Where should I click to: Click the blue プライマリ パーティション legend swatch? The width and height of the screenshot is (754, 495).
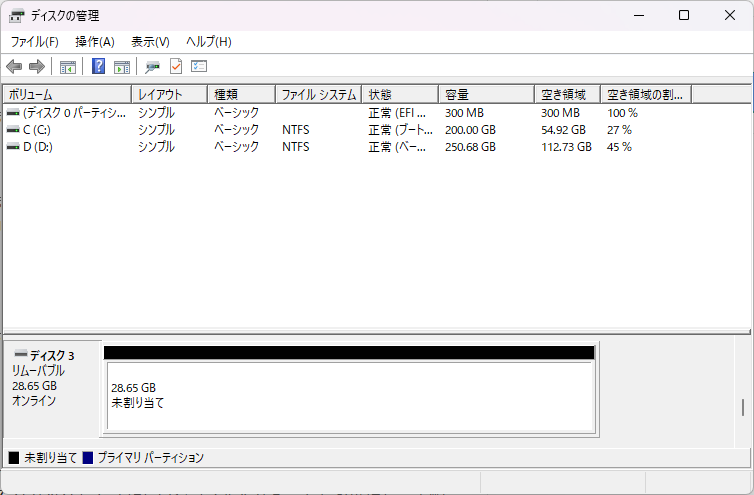88,457
